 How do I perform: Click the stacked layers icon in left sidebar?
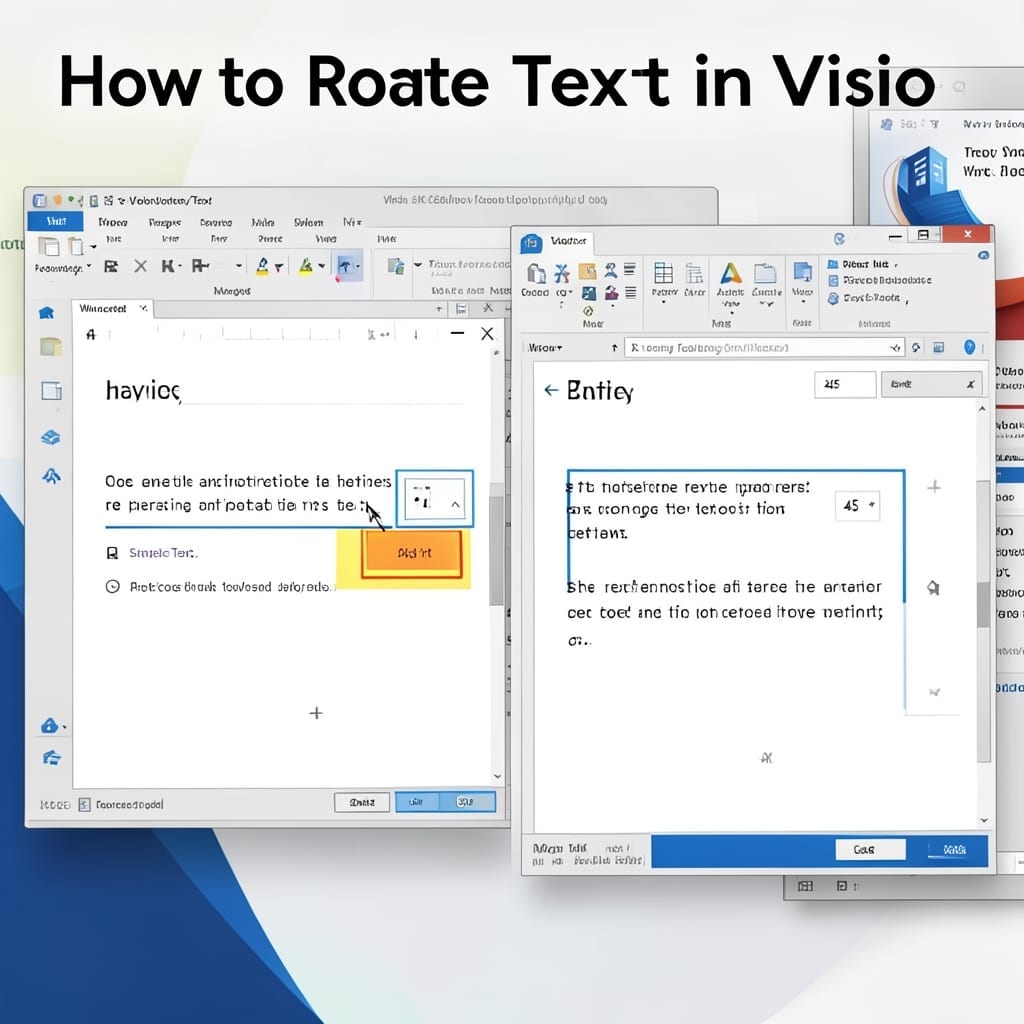click(51, 437)
